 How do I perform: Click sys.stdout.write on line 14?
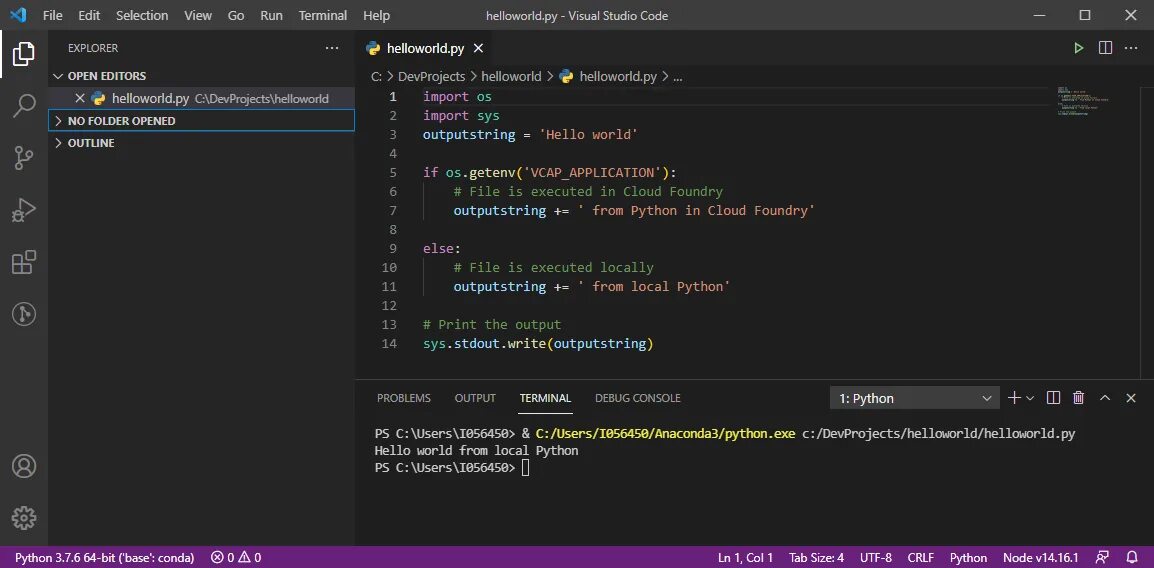pyautogui.click(x=484, y=344)
